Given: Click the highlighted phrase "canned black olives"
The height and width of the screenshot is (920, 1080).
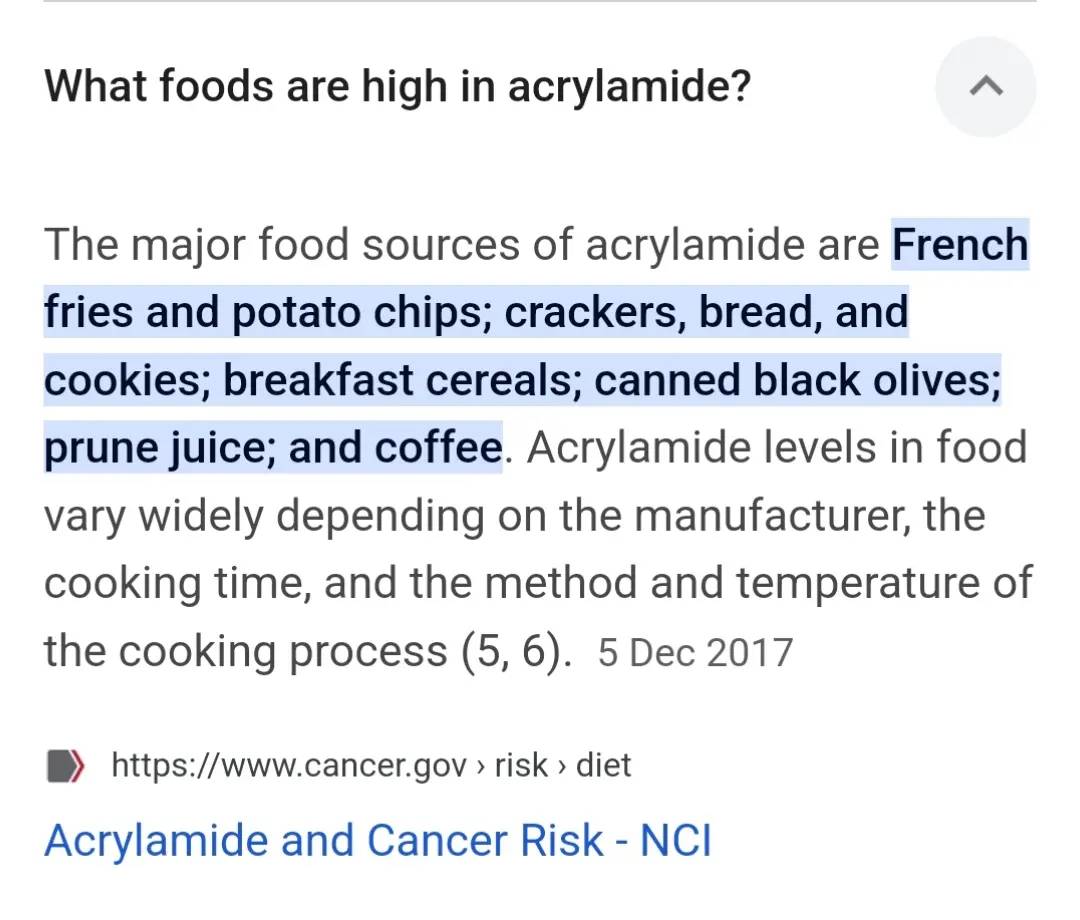Looking at the screenshot, I should pyautogui.click(x=794, y=381).
